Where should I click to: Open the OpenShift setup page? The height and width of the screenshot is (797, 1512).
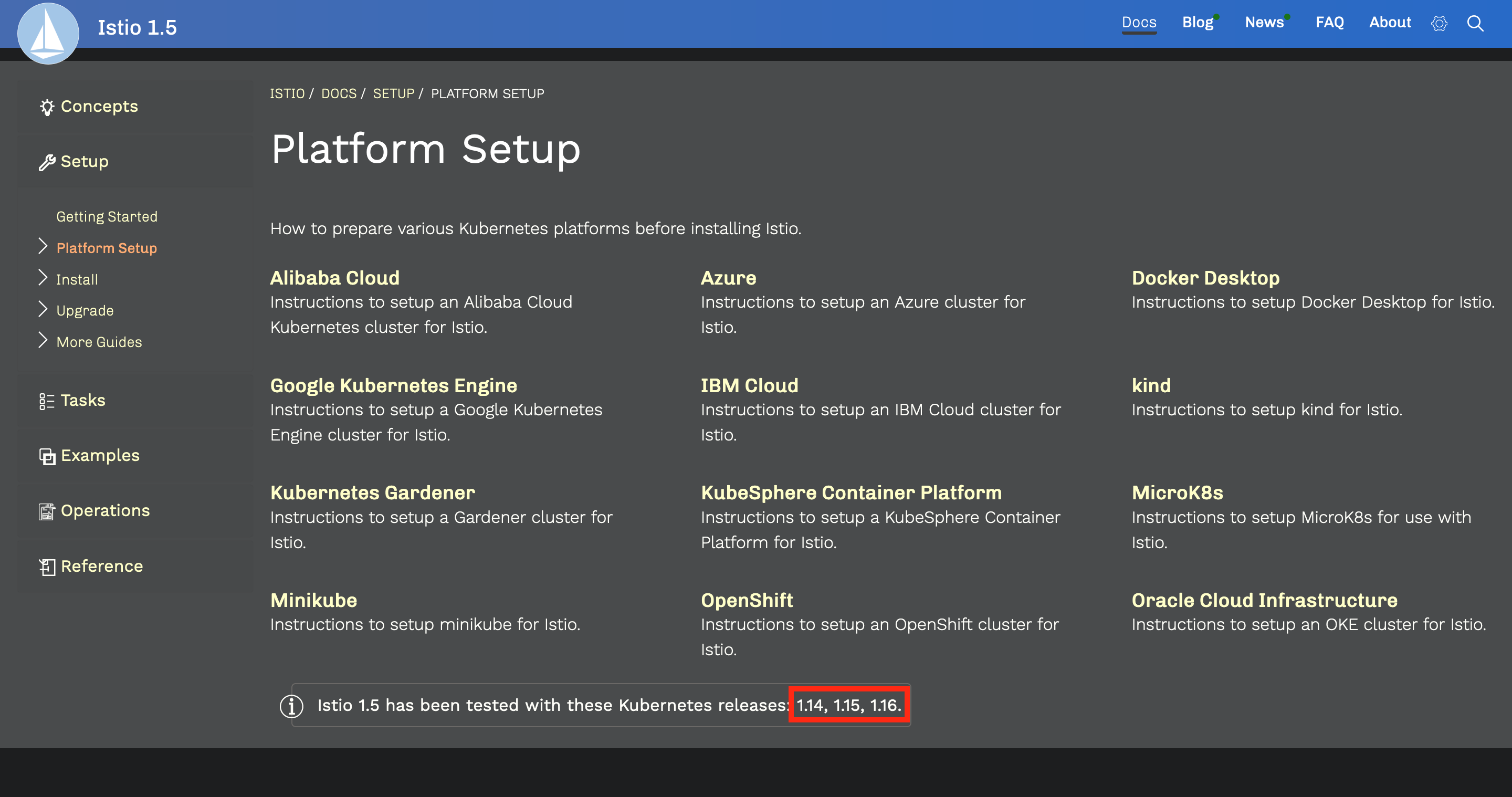click(x=747, y=601)
